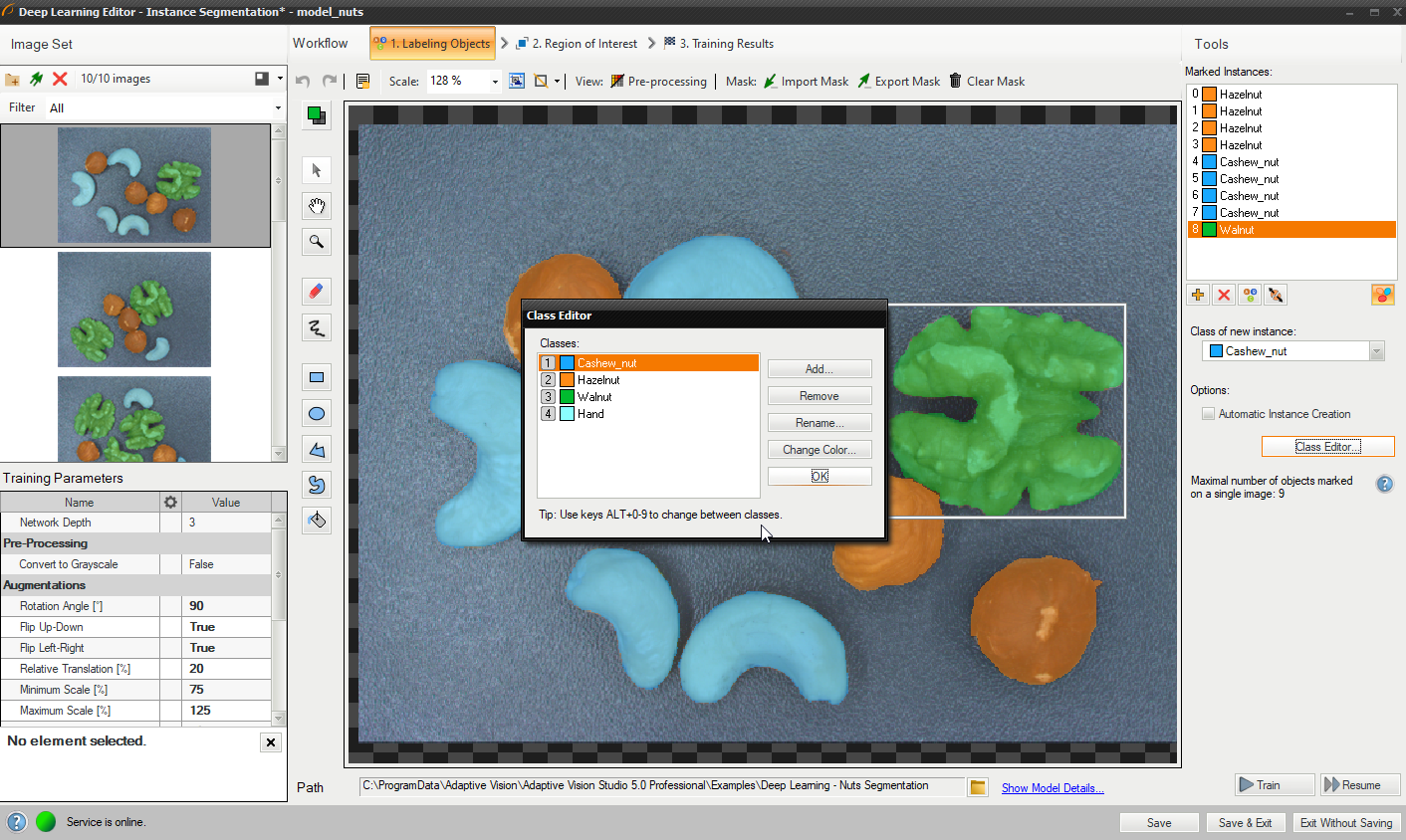Enable Automatic Instance Creation checkbox

click(x=1208, y=414)
